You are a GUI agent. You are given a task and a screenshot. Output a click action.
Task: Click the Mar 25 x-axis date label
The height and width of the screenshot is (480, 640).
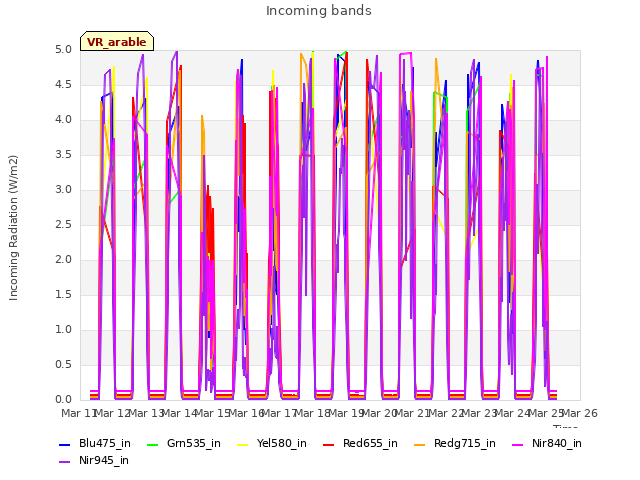tap(547, 413)
